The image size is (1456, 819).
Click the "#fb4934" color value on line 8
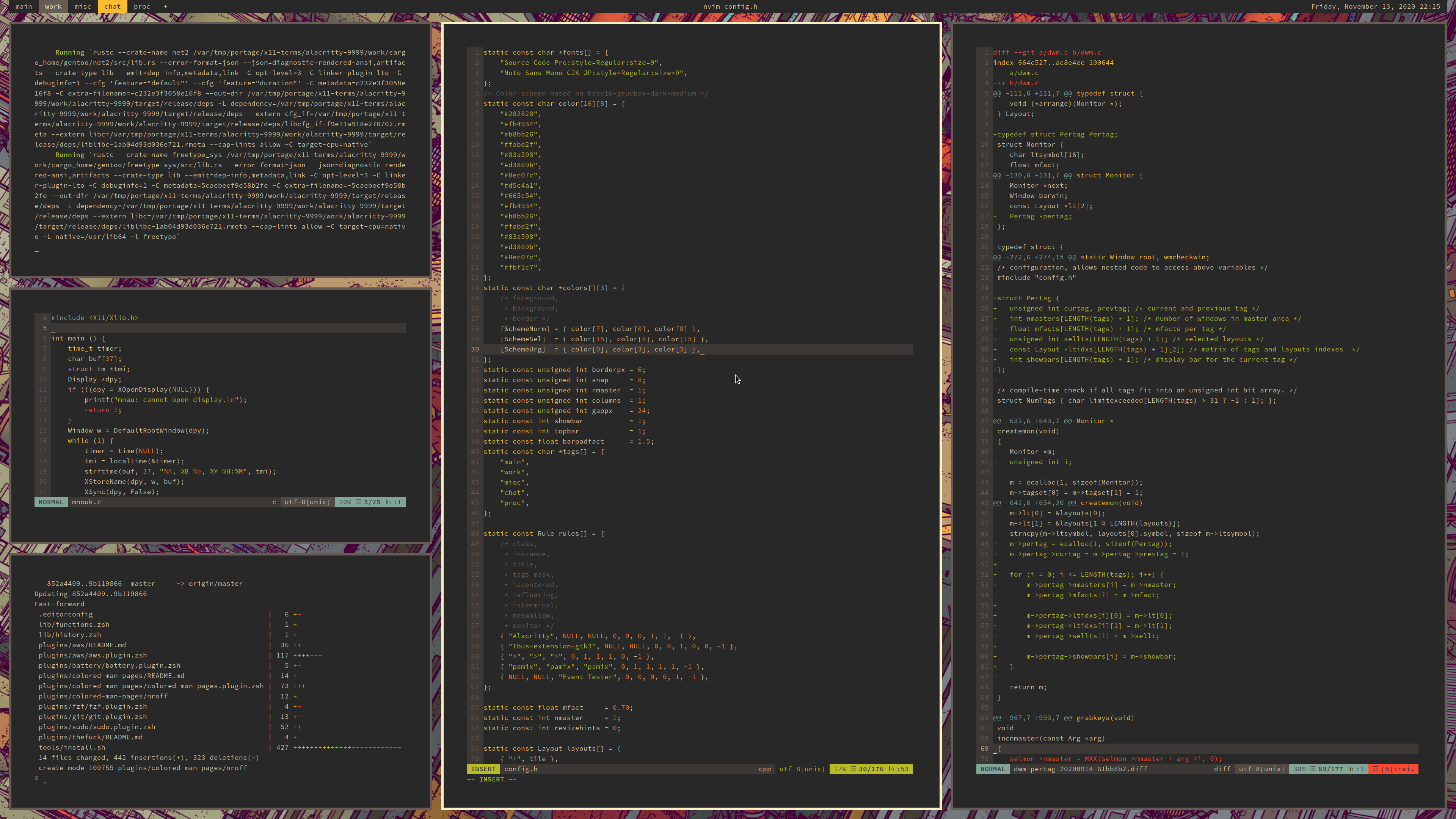519,124
